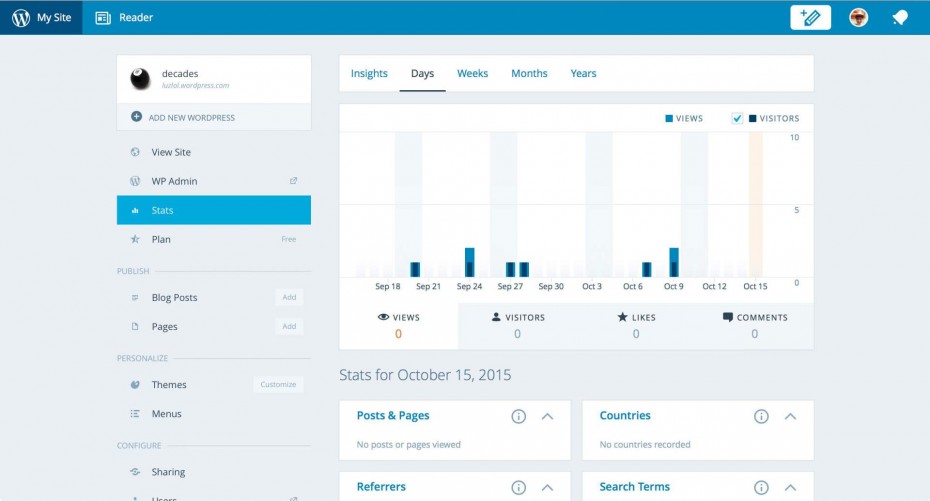930x501 pixels.
Task: Open the Countries heading link
Action: tap(625, 416)
